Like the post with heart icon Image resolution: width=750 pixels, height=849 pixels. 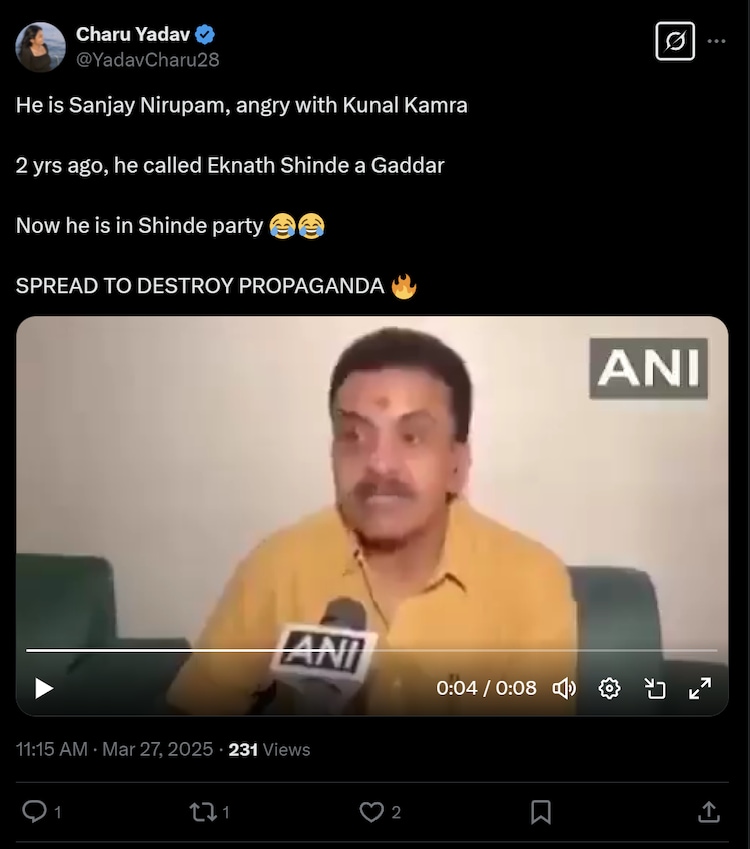[x=371, y=812]
